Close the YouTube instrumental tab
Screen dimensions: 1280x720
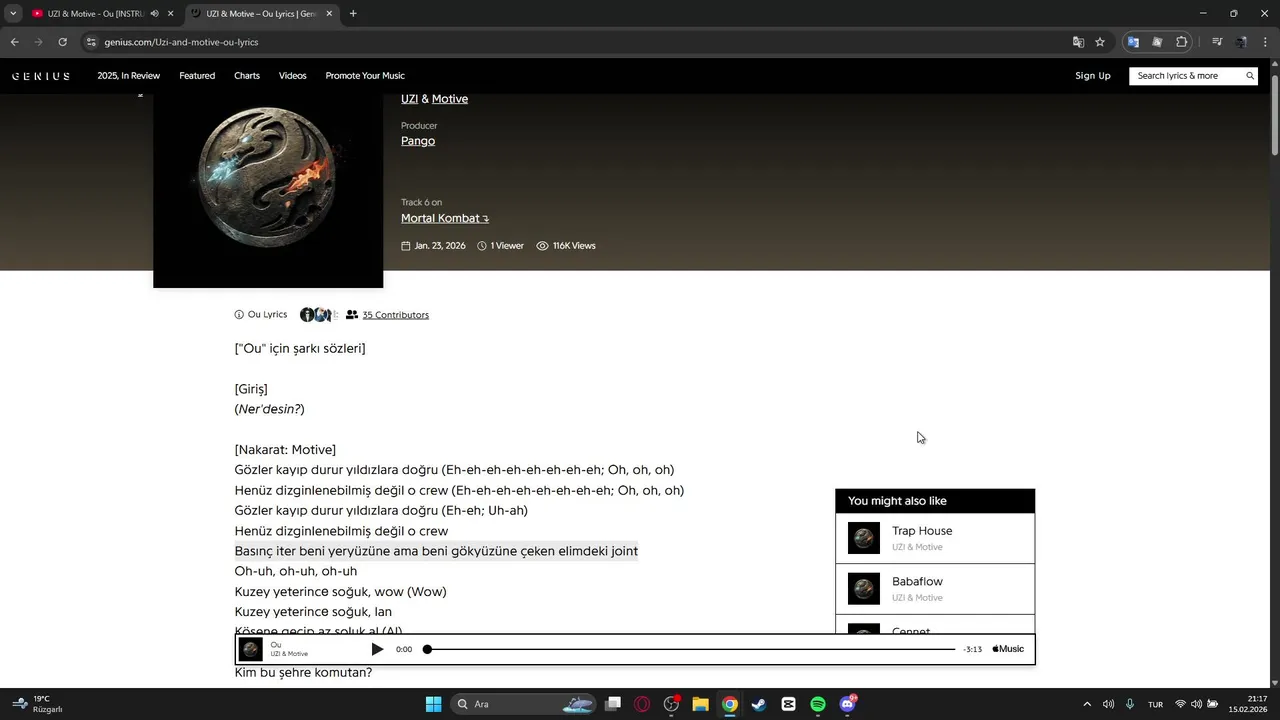point(171,14)
